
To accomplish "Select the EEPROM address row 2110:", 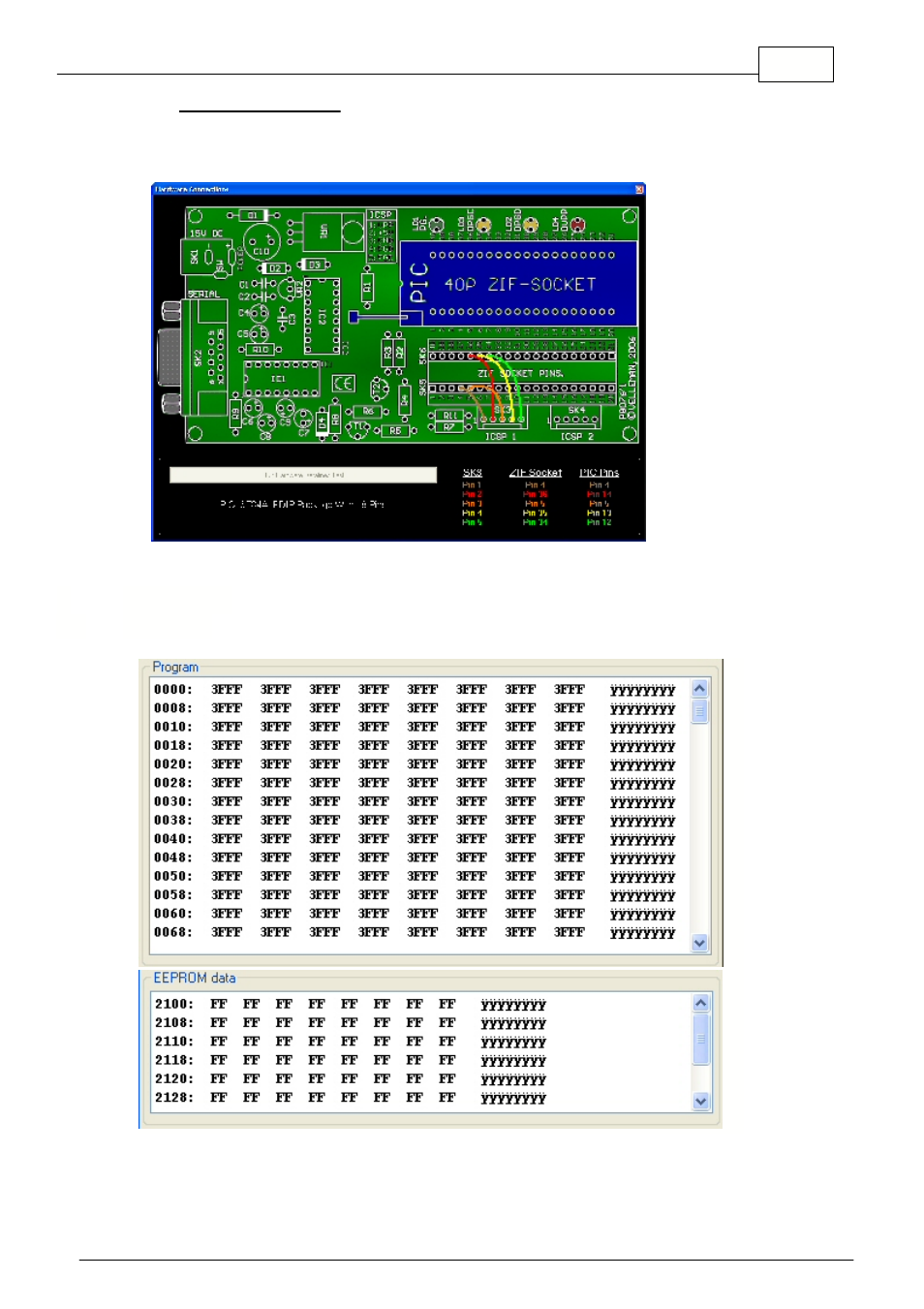I will click(351, 1042).
